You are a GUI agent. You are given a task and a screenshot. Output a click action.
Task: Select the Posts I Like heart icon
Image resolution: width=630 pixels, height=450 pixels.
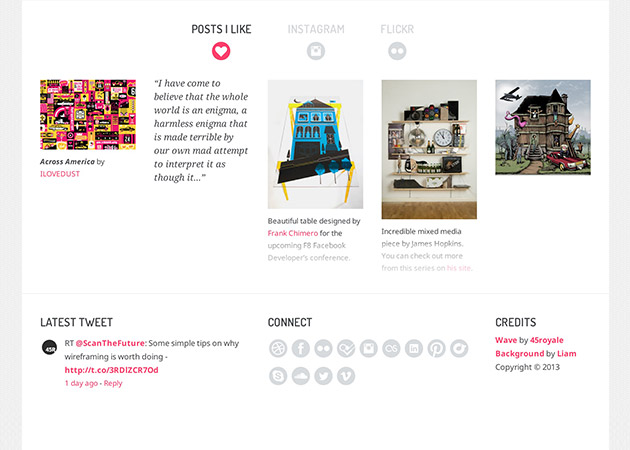pos(221,50)
